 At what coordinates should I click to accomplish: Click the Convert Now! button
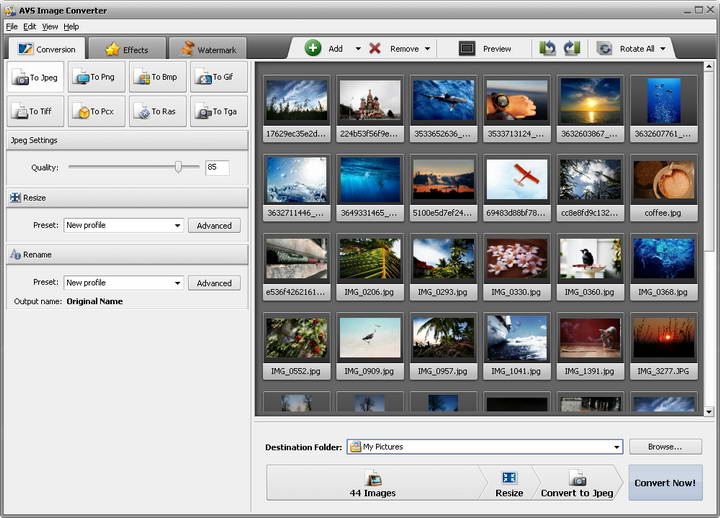tap(665, 483)
